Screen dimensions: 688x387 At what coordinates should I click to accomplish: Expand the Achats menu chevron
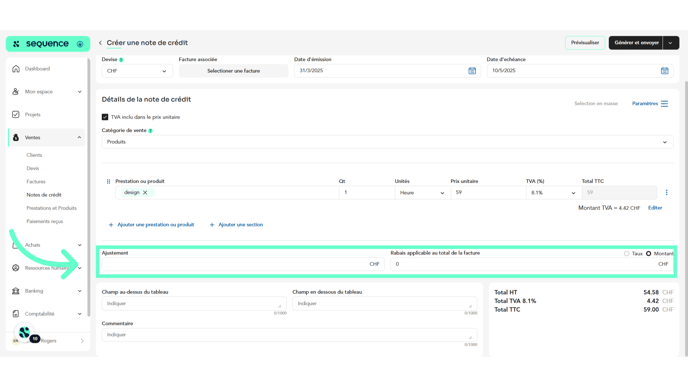point(79,245)
